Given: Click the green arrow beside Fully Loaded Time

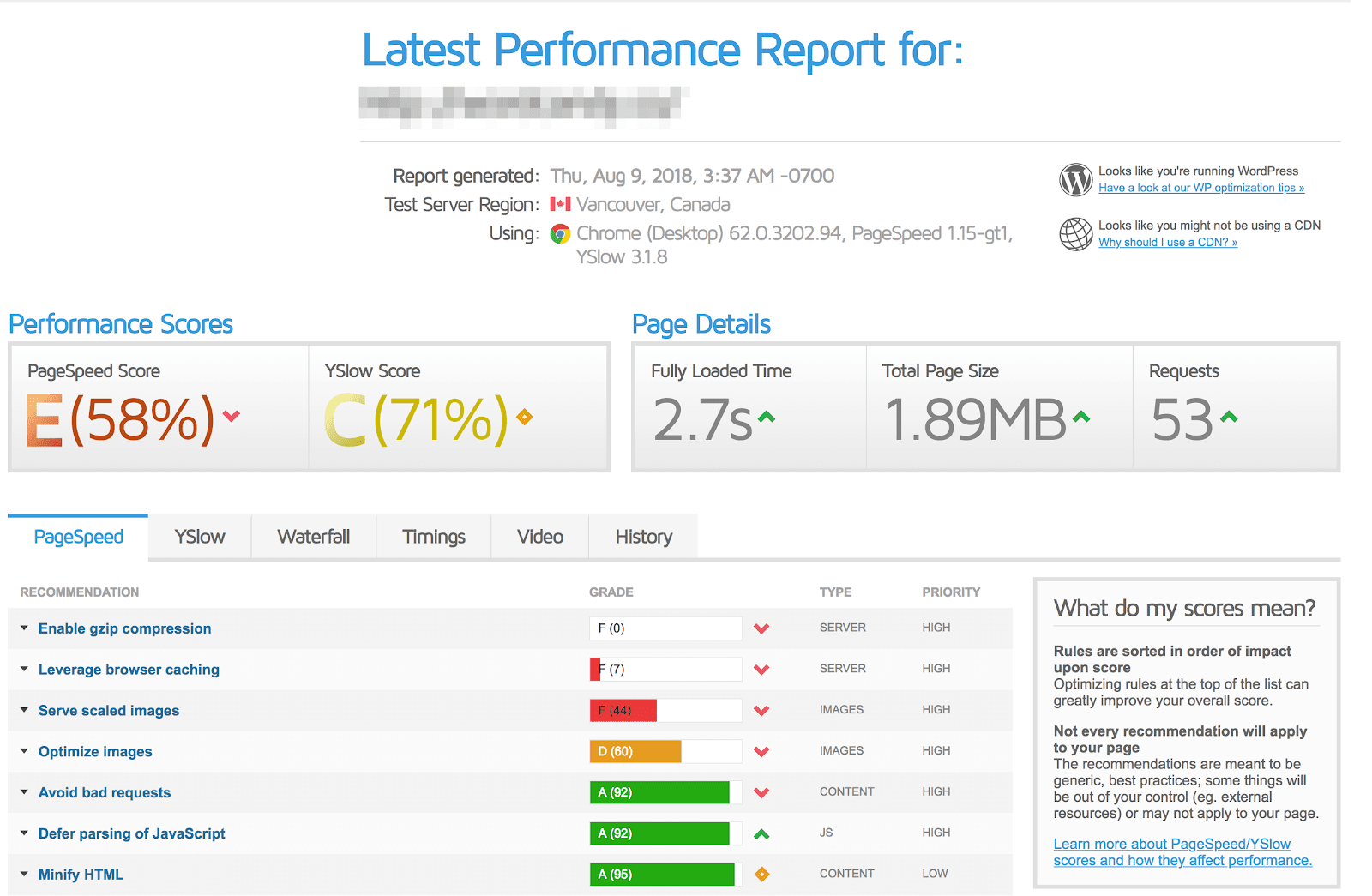Looking at the screenshot, I should [x=766, y=417].
